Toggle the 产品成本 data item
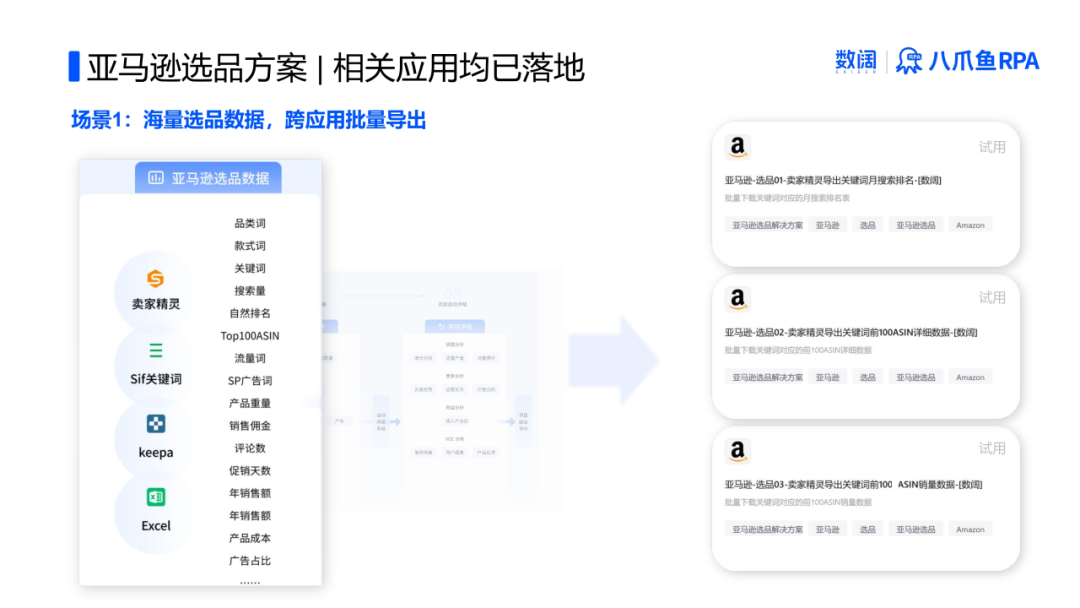This screenshot has height=608, width=1080. pyautogui.click(x=249, y=538)
